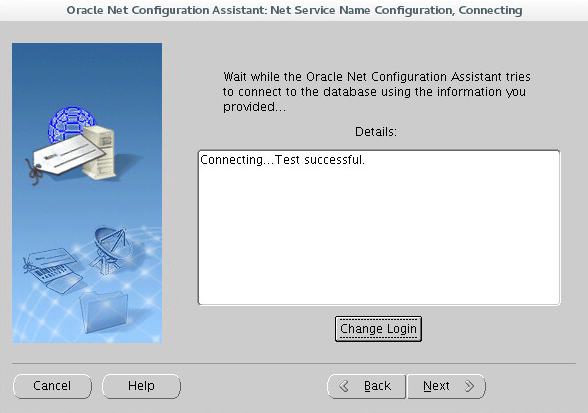Click the satellite dish graphic
Image resolution: width=588 pixels, height=413 pixels.
pos(111,248)
